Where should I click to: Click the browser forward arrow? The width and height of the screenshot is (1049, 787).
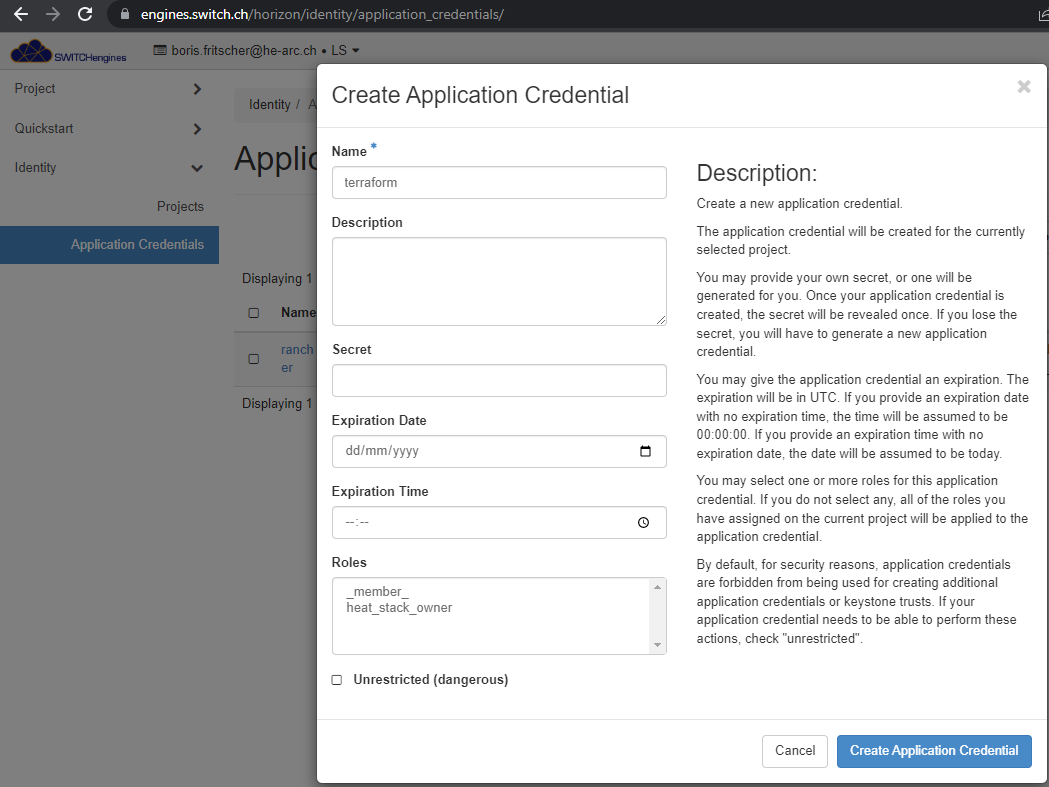coord(53,15)
